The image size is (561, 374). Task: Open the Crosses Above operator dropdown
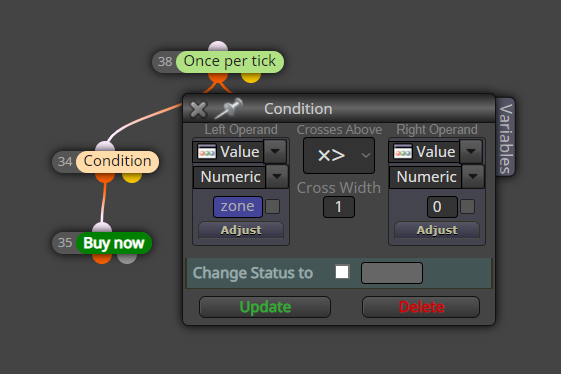tap(339, 155)
